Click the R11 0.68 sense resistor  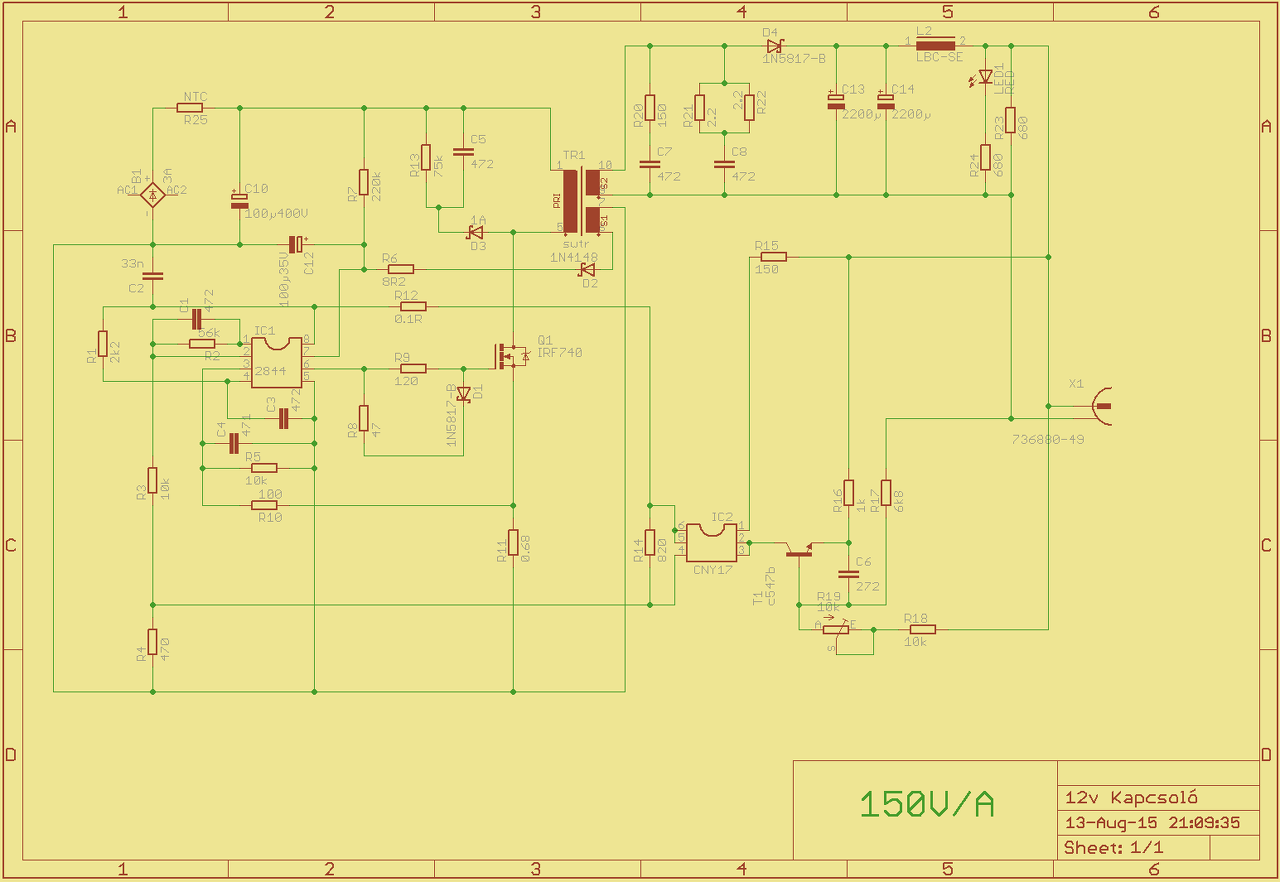click(513, 542)
